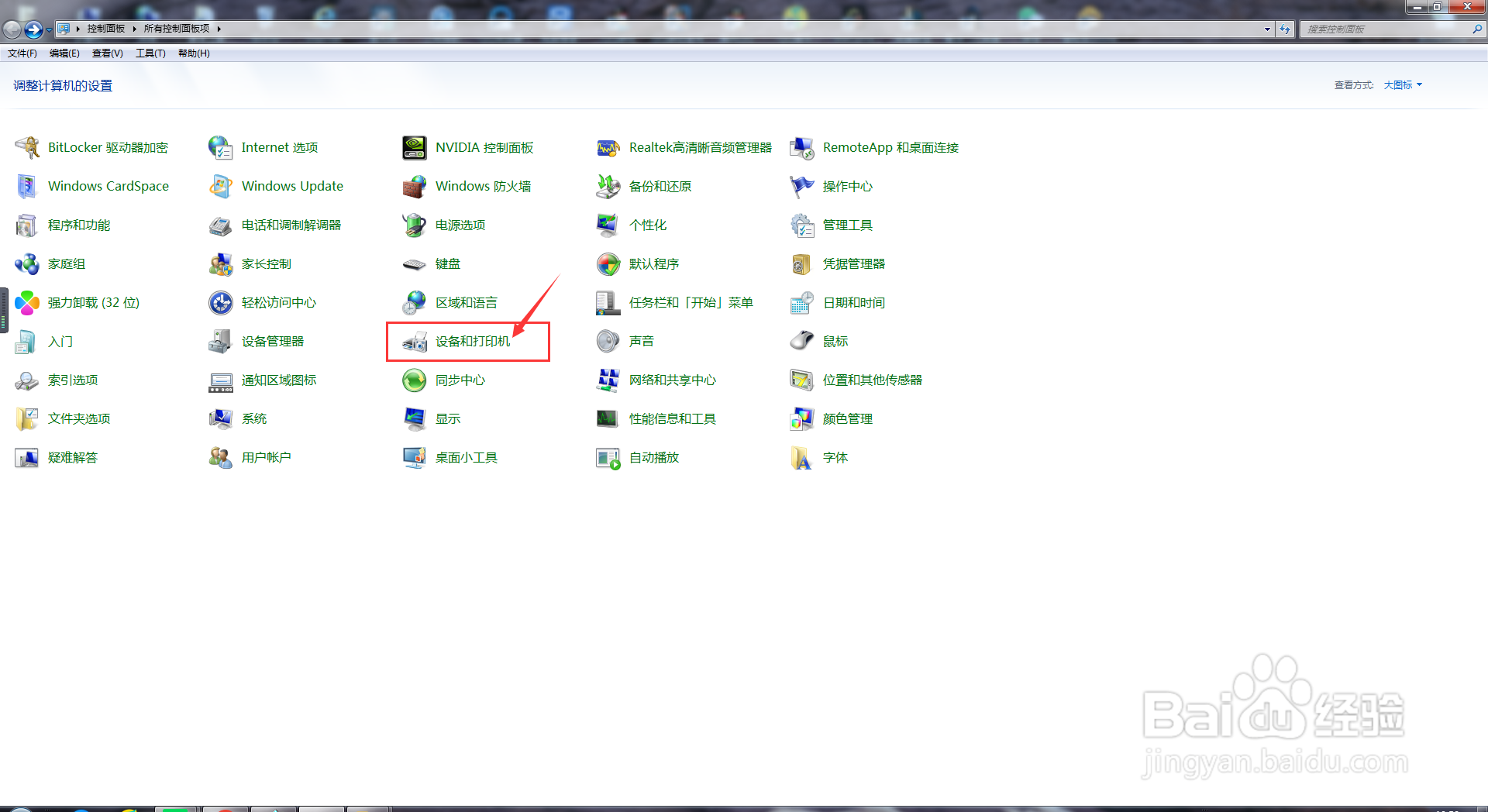Screen dimensions: 1488x812
Task: Open the 查看(V) menu
Action: click(x=108, y=53)
